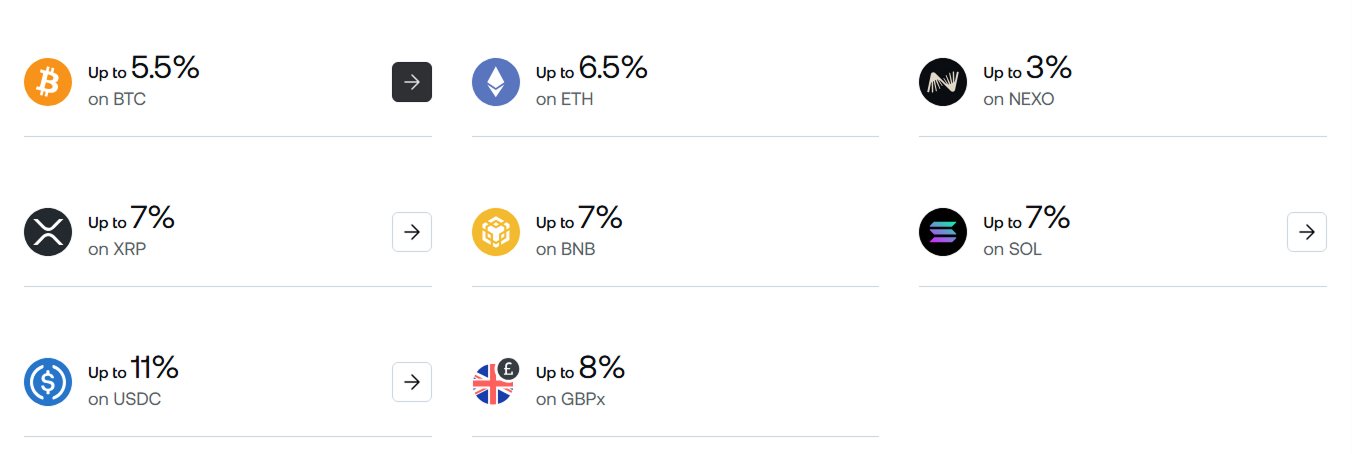Click the 'on XRP' label text
This screenshot has width=1352, height=454.
(117, 249)
